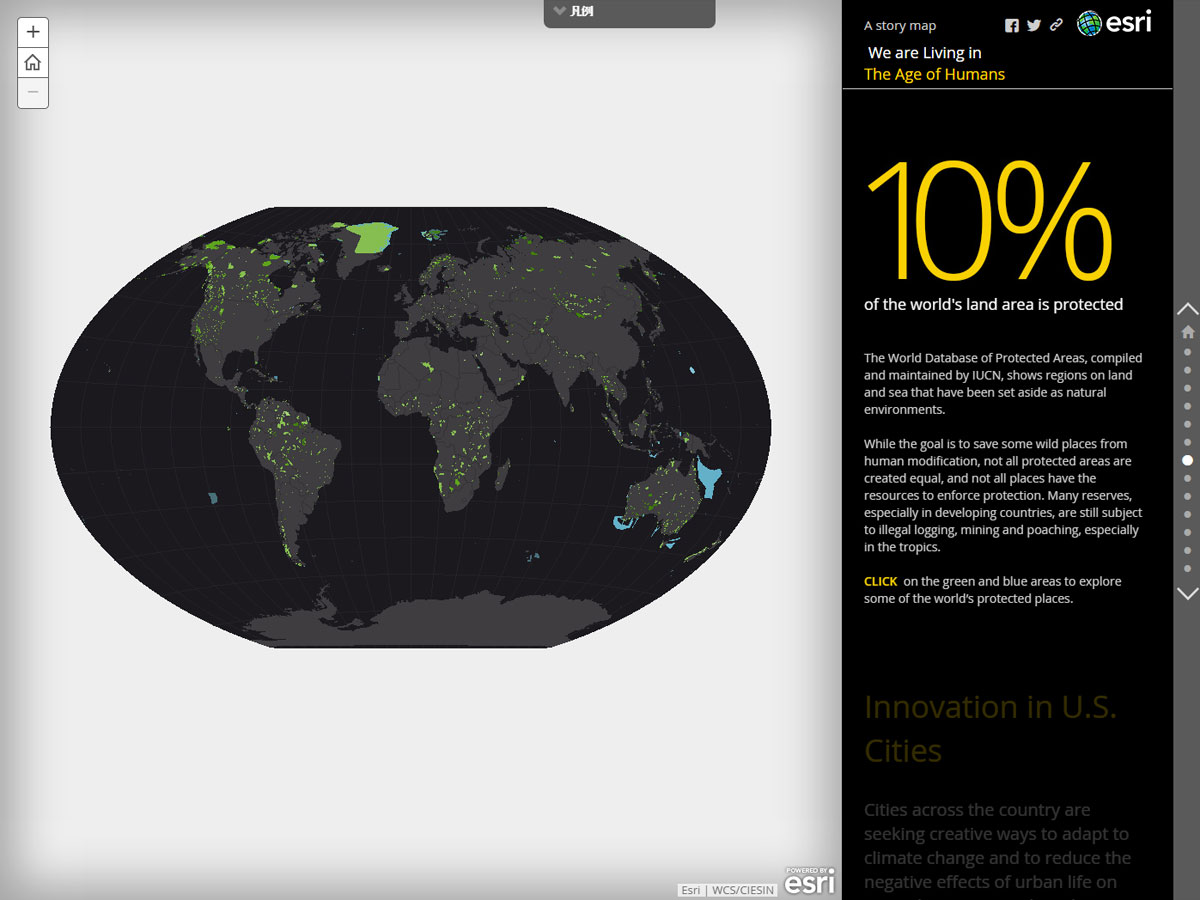Click the WCS/CIESIN attribution text

(742, 890)
